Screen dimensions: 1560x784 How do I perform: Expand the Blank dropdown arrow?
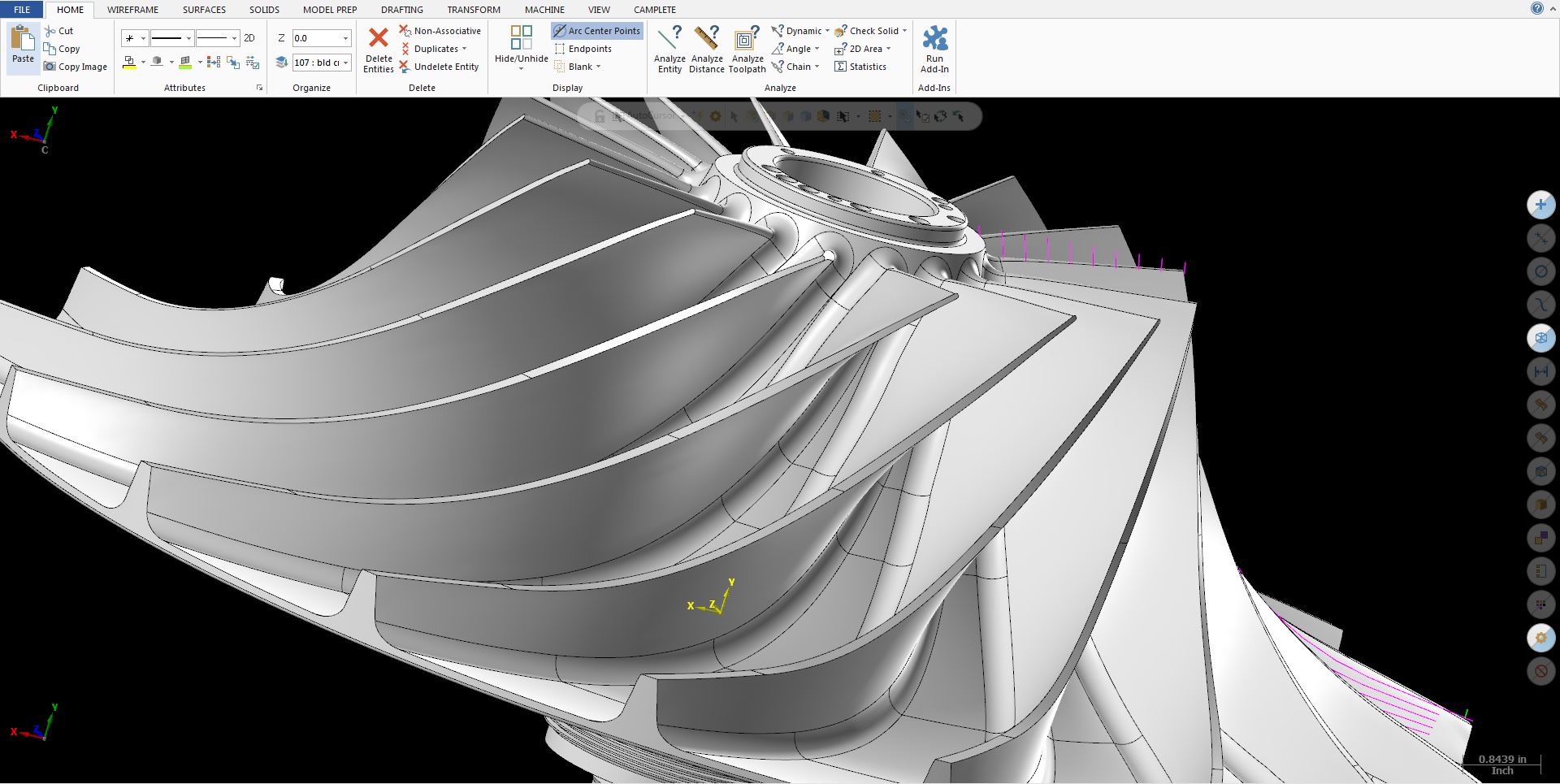[599, 67]
